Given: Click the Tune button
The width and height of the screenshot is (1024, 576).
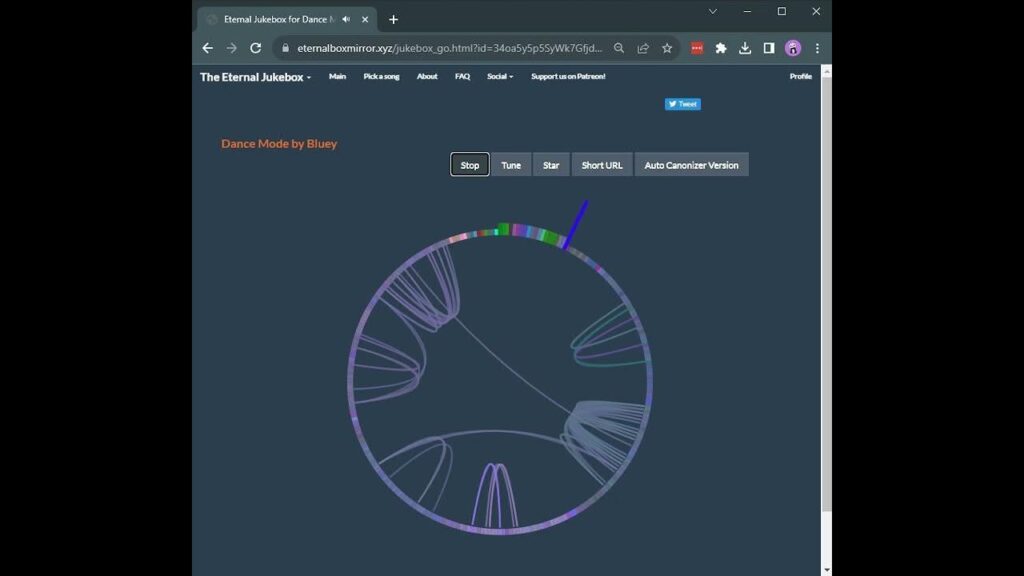Looking at the screenshot, I should tap(511, 165).
